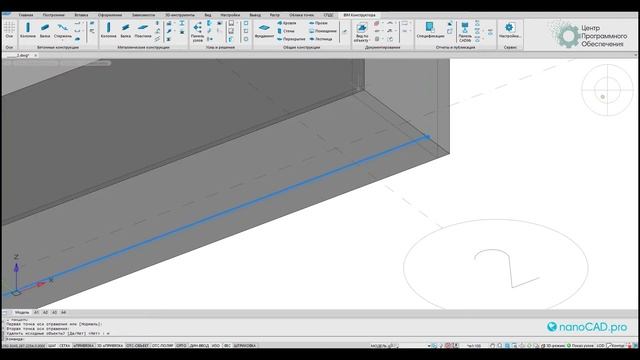Toggle СЕТКА grid in status bar

(x=64, y=346)
